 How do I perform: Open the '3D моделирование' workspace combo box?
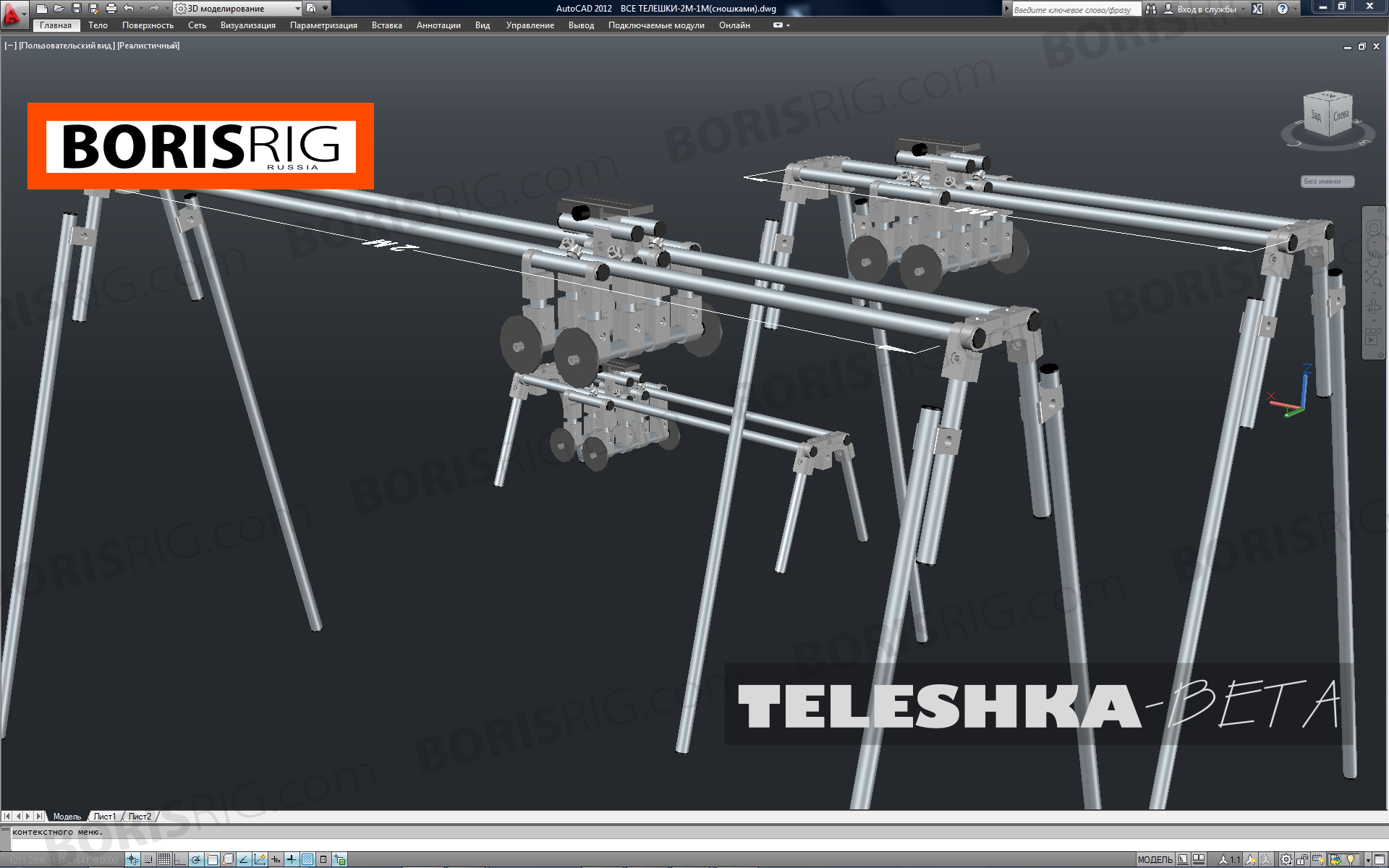(x=238, y=9)
